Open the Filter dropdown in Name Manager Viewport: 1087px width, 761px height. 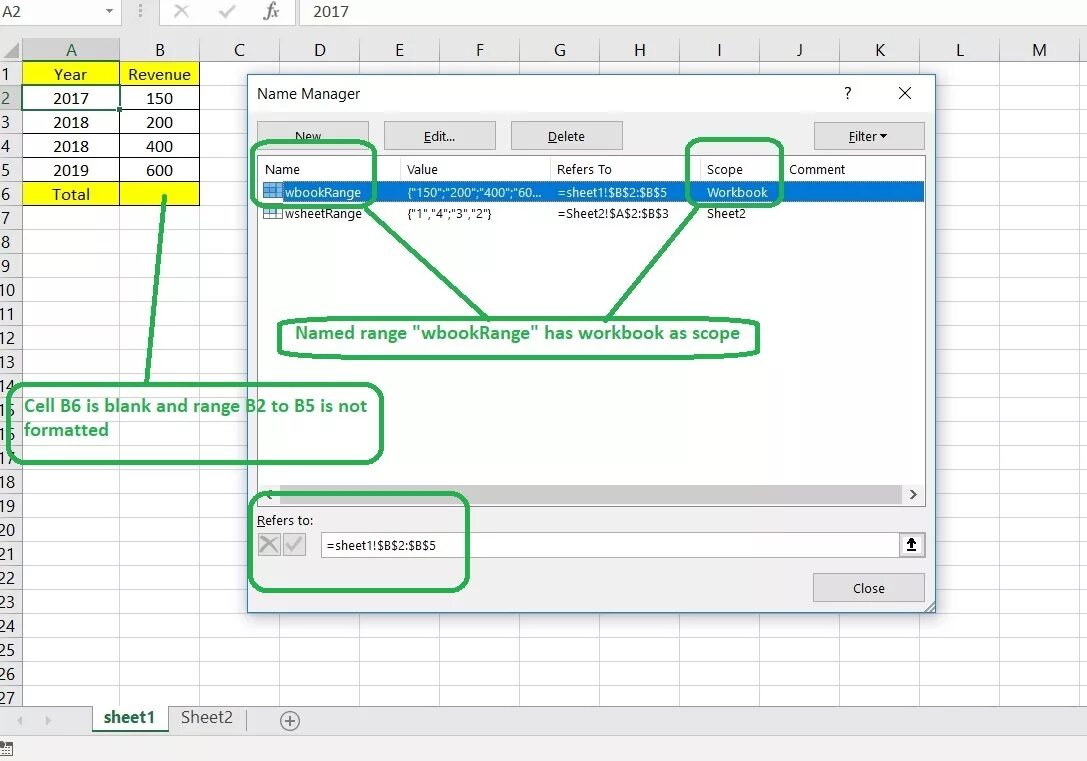(x=869, y=135)
